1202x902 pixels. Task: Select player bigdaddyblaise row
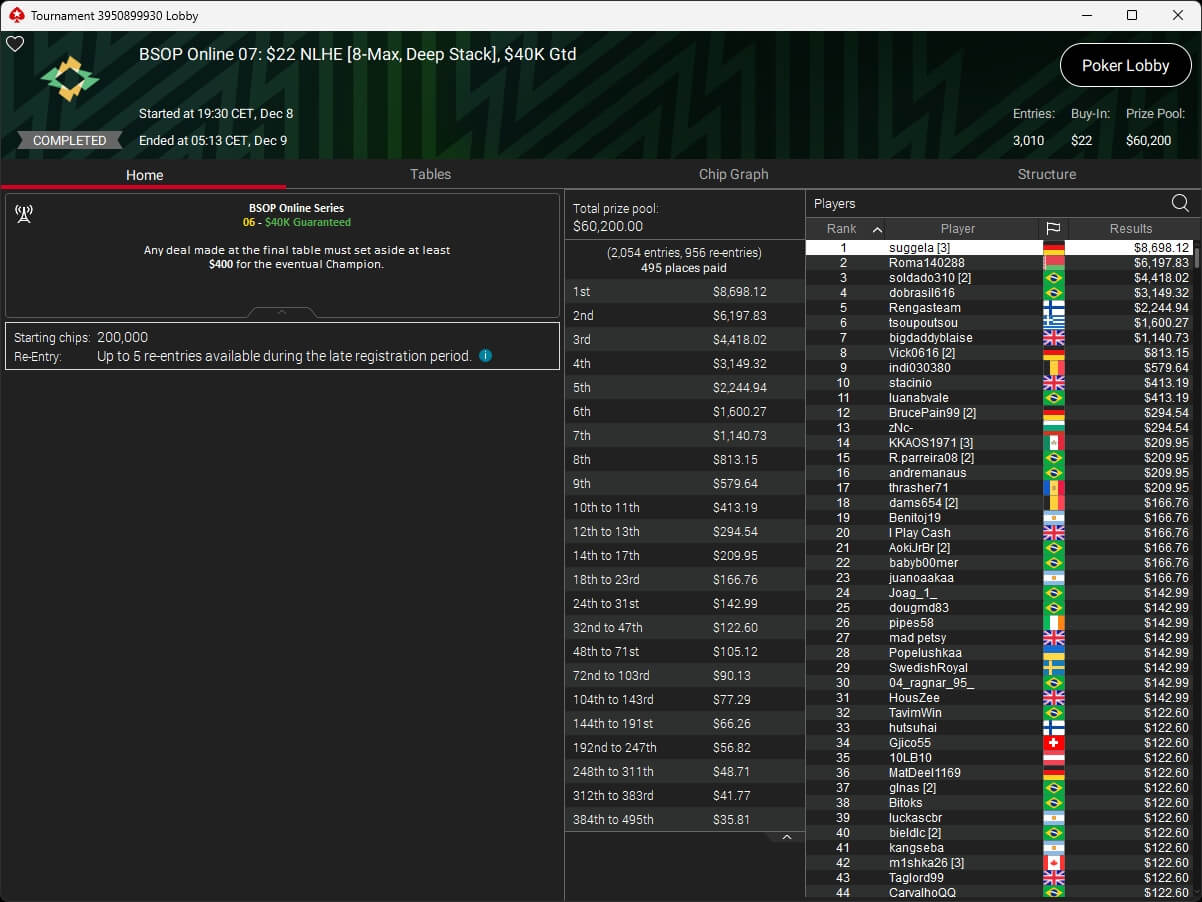tap(930, 338)
